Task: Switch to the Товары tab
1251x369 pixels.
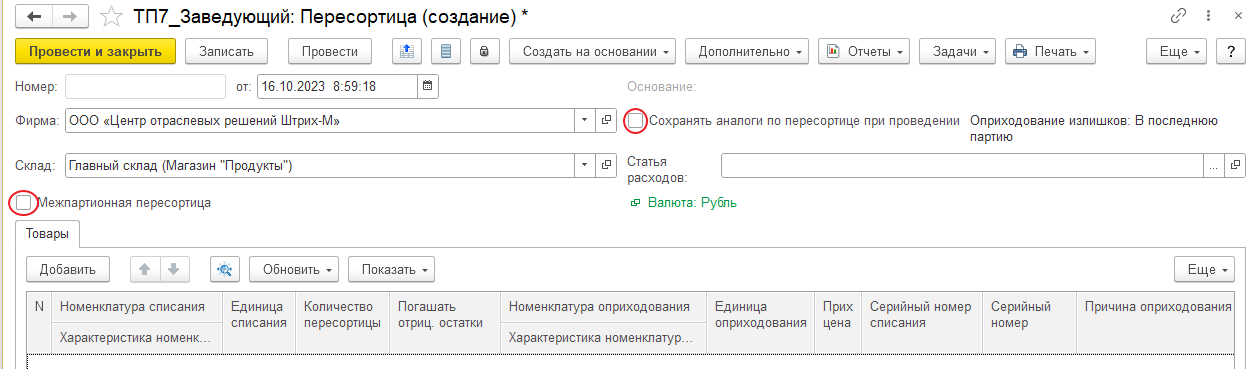Action: 48,234
